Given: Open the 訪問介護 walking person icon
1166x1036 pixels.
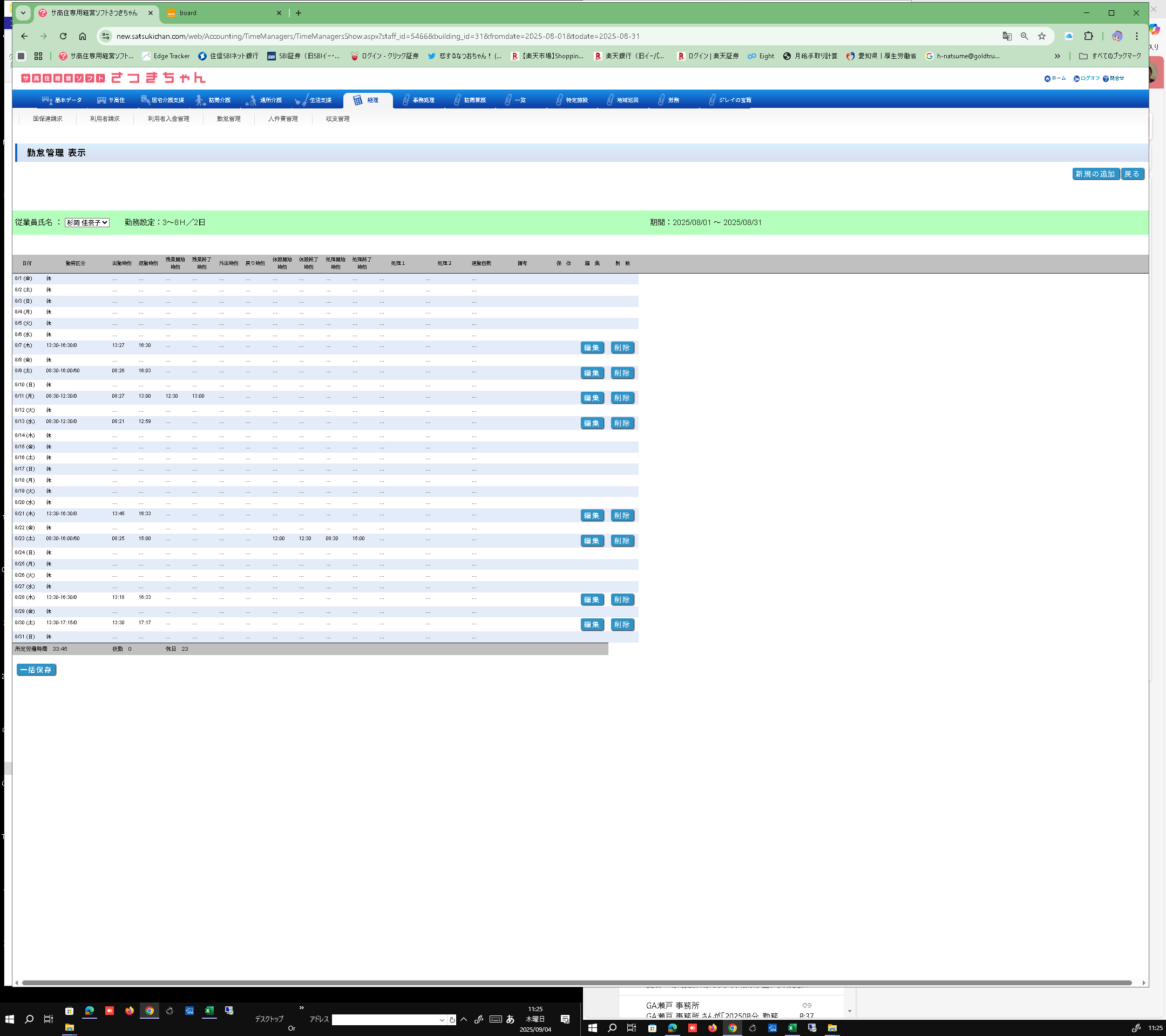Looking at the screenshot, I should (x=200, y=100).
